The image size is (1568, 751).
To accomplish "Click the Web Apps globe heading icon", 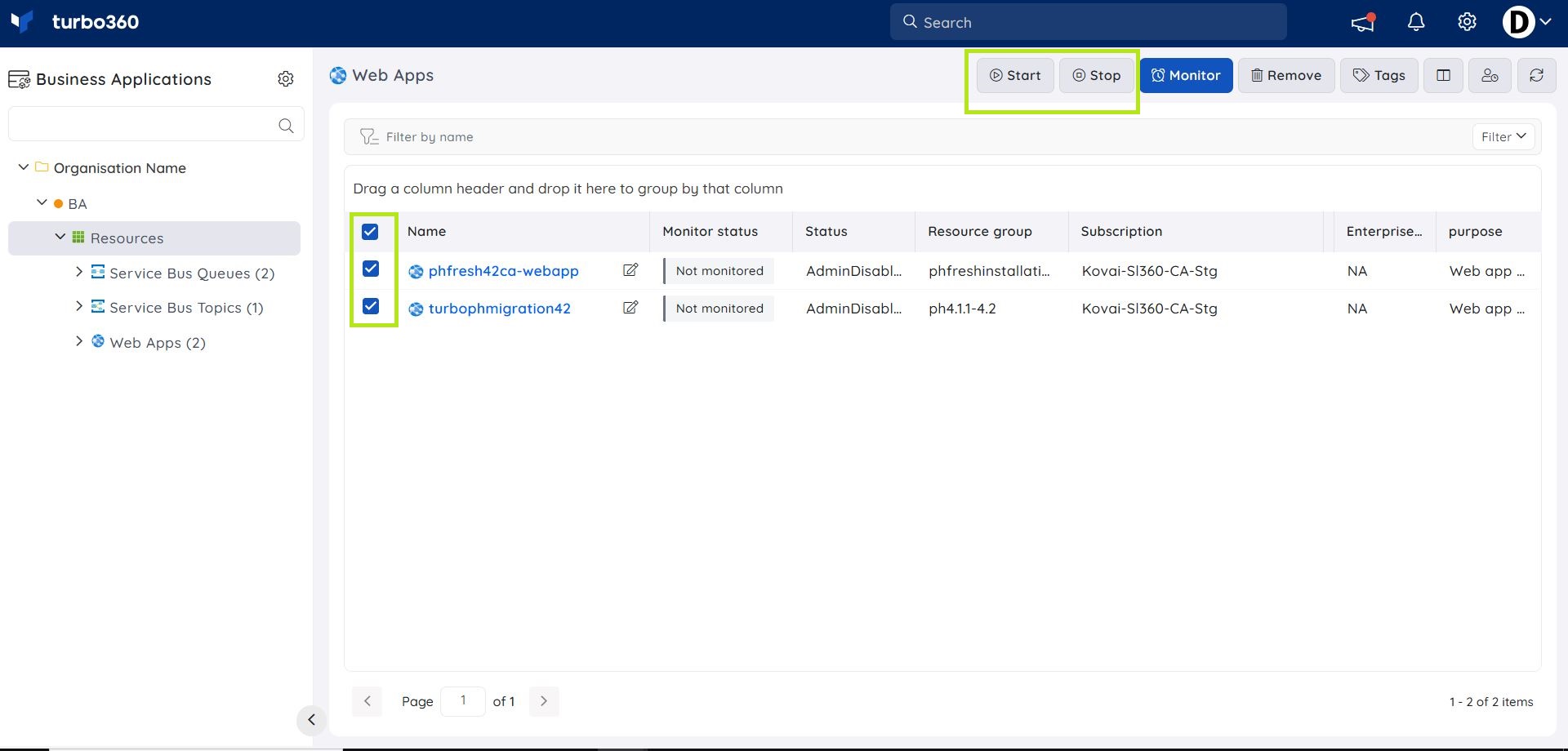I will (338, 76).
